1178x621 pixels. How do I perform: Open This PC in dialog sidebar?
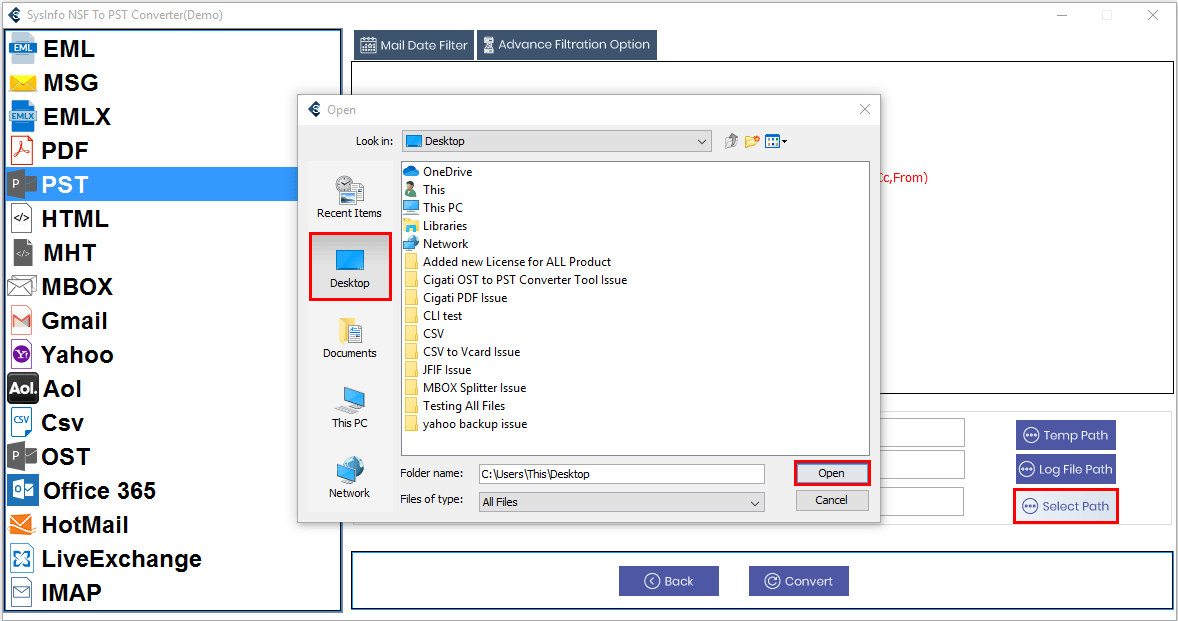349,406
